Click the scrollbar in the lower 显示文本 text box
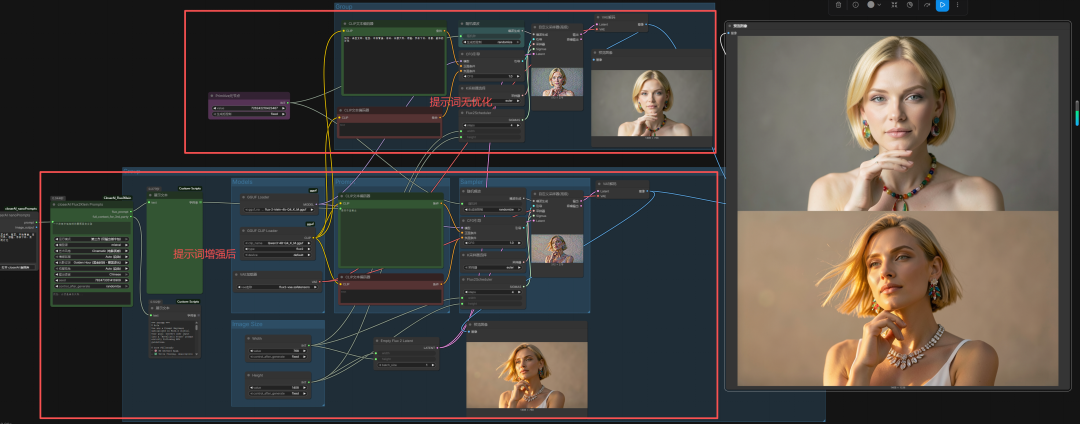1080x424 pixels. tap(196, 328)
